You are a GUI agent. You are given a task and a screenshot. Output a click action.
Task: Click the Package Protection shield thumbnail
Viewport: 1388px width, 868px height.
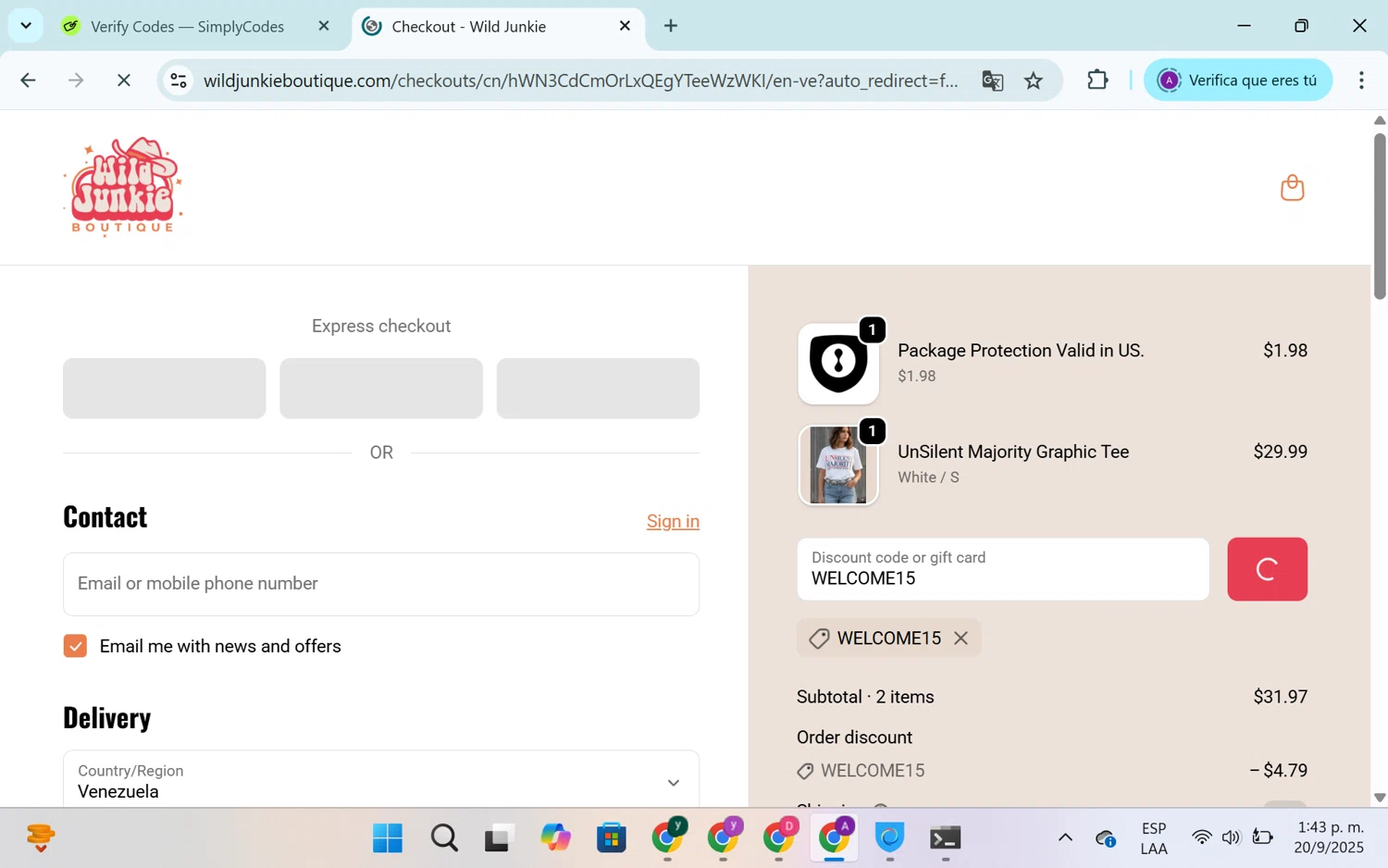(x=838, y=364)
